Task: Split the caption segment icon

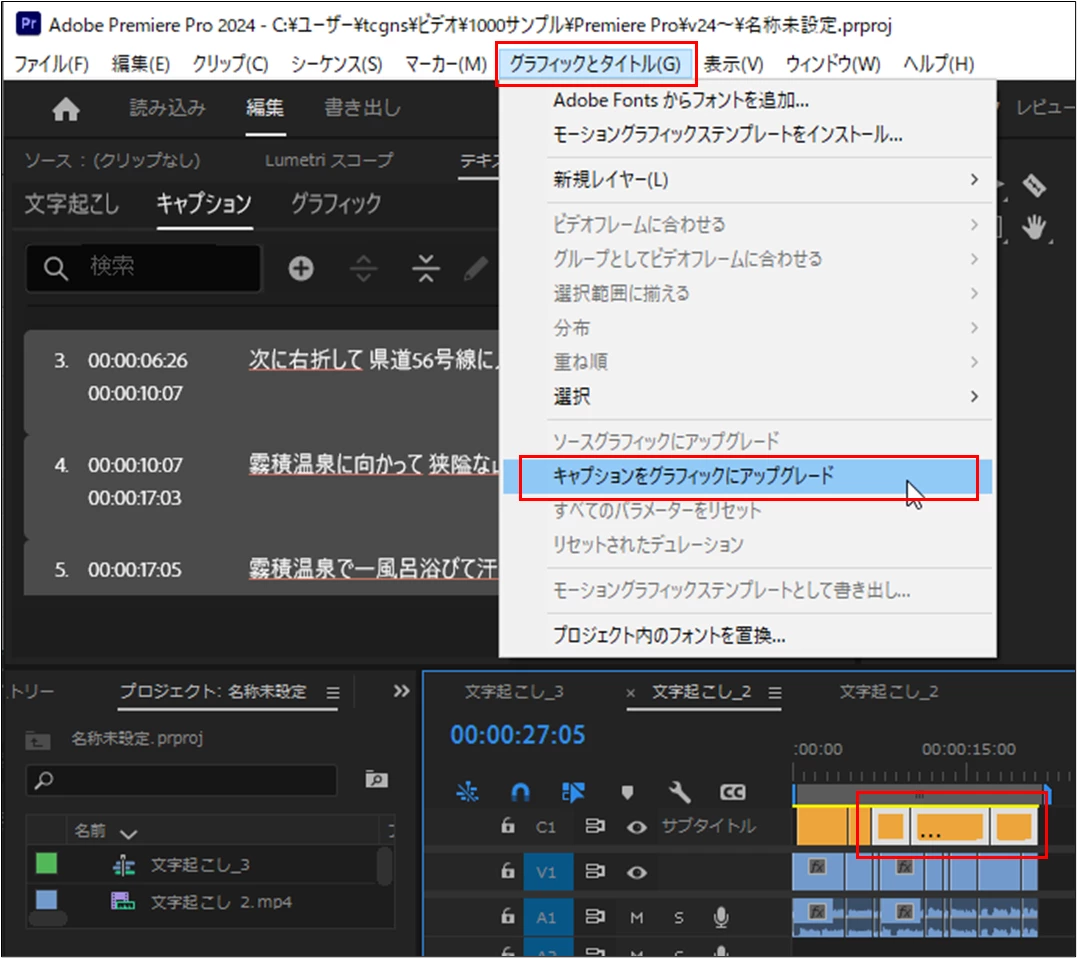Action: (x=363, y=268)
